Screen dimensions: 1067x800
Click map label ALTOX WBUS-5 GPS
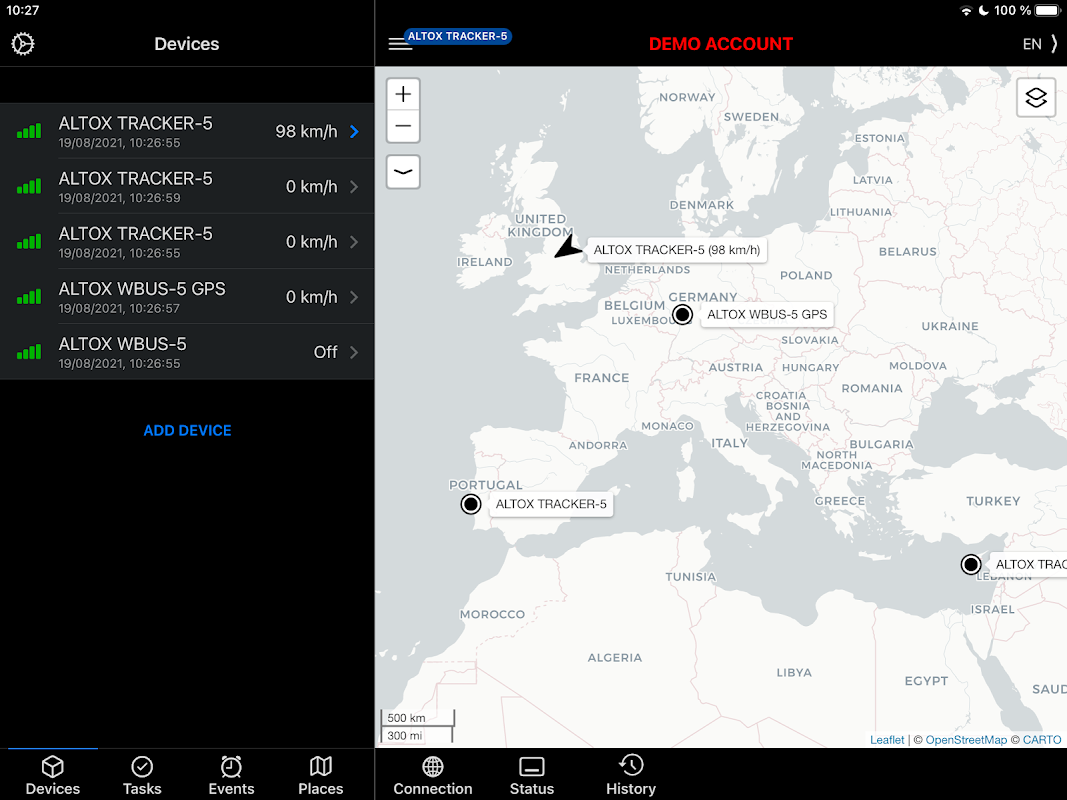767,314
